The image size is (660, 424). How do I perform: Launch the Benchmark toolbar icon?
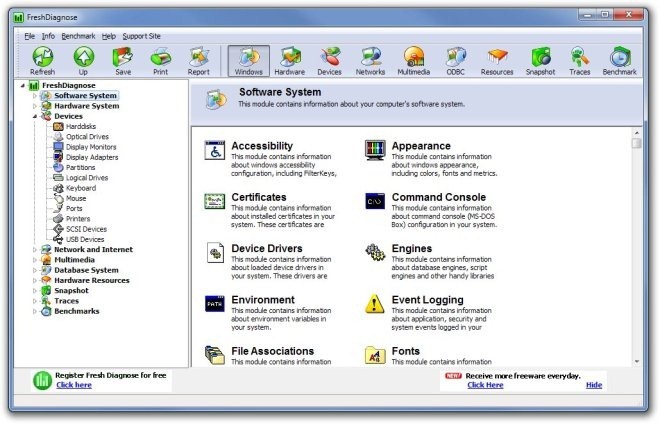pos(620,61)
